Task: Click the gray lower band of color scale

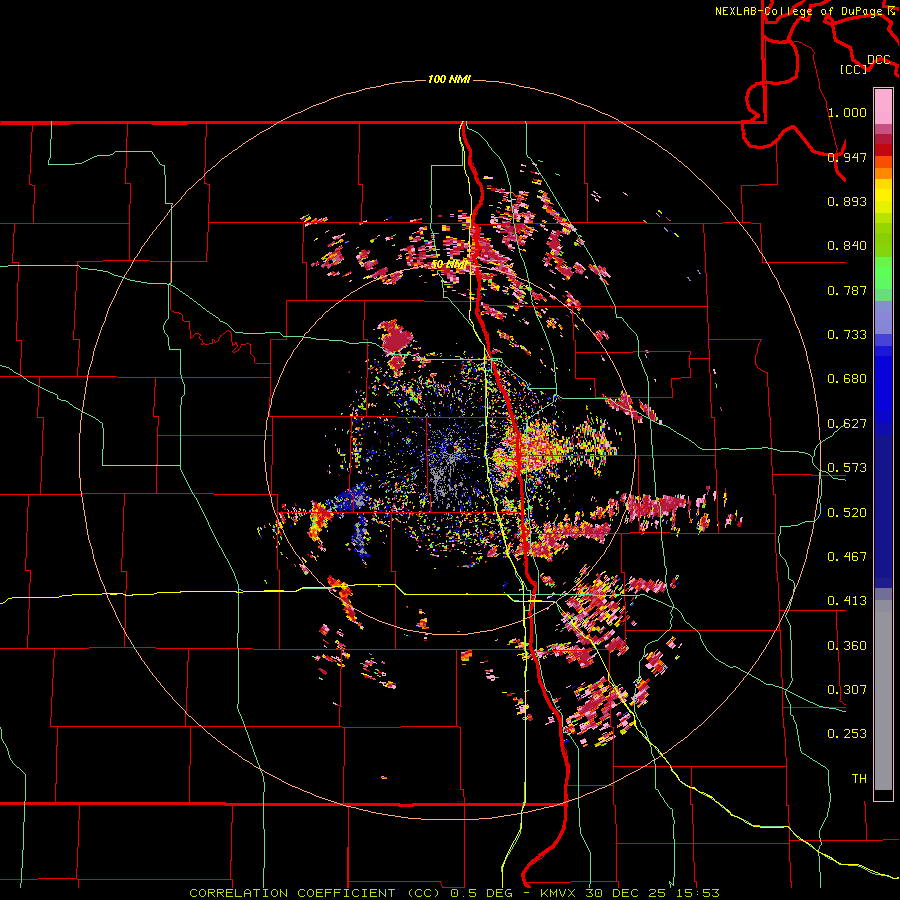Action: point(883,695)
